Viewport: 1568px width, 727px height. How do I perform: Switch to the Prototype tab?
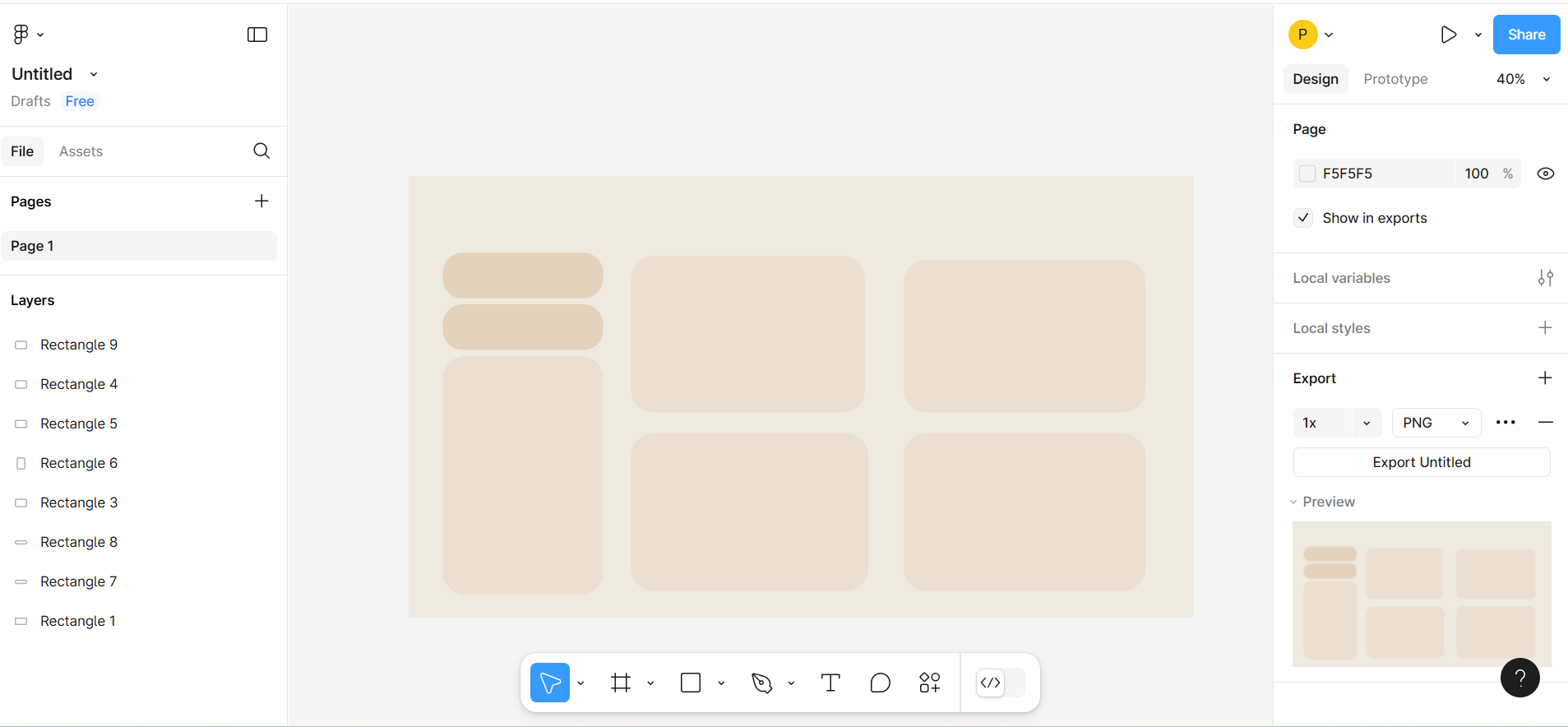tap(1395, 79)
